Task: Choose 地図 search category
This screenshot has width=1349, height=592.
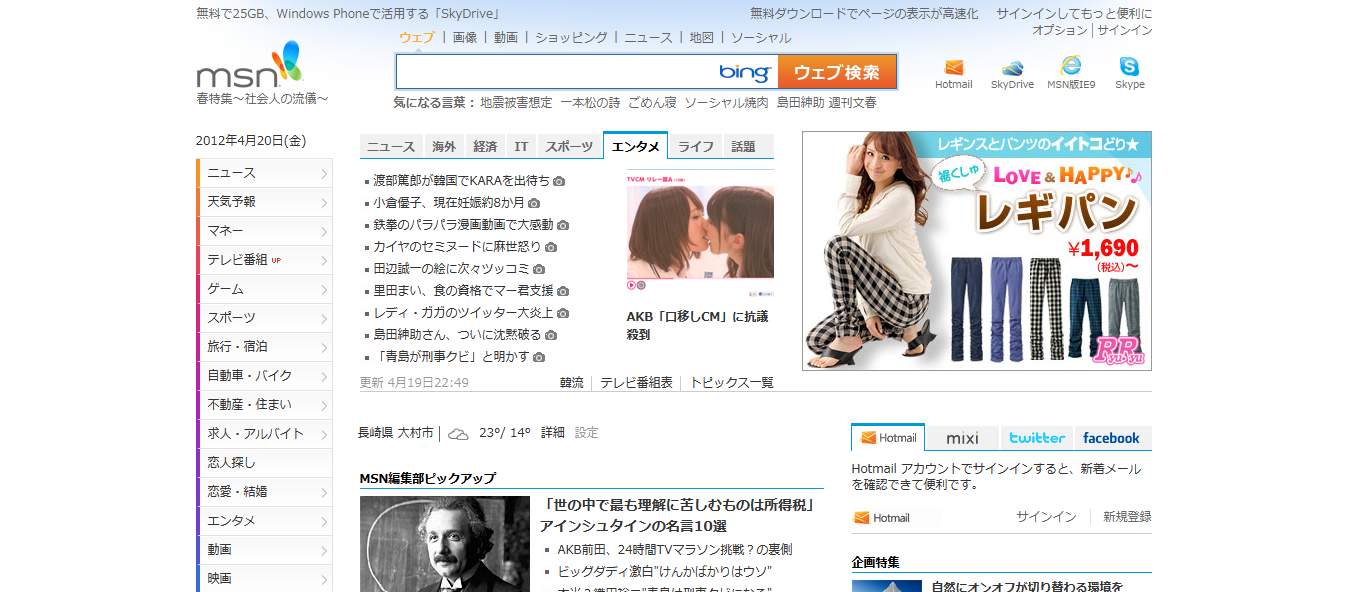Action: pyautogui.click(x=702, y=37)
